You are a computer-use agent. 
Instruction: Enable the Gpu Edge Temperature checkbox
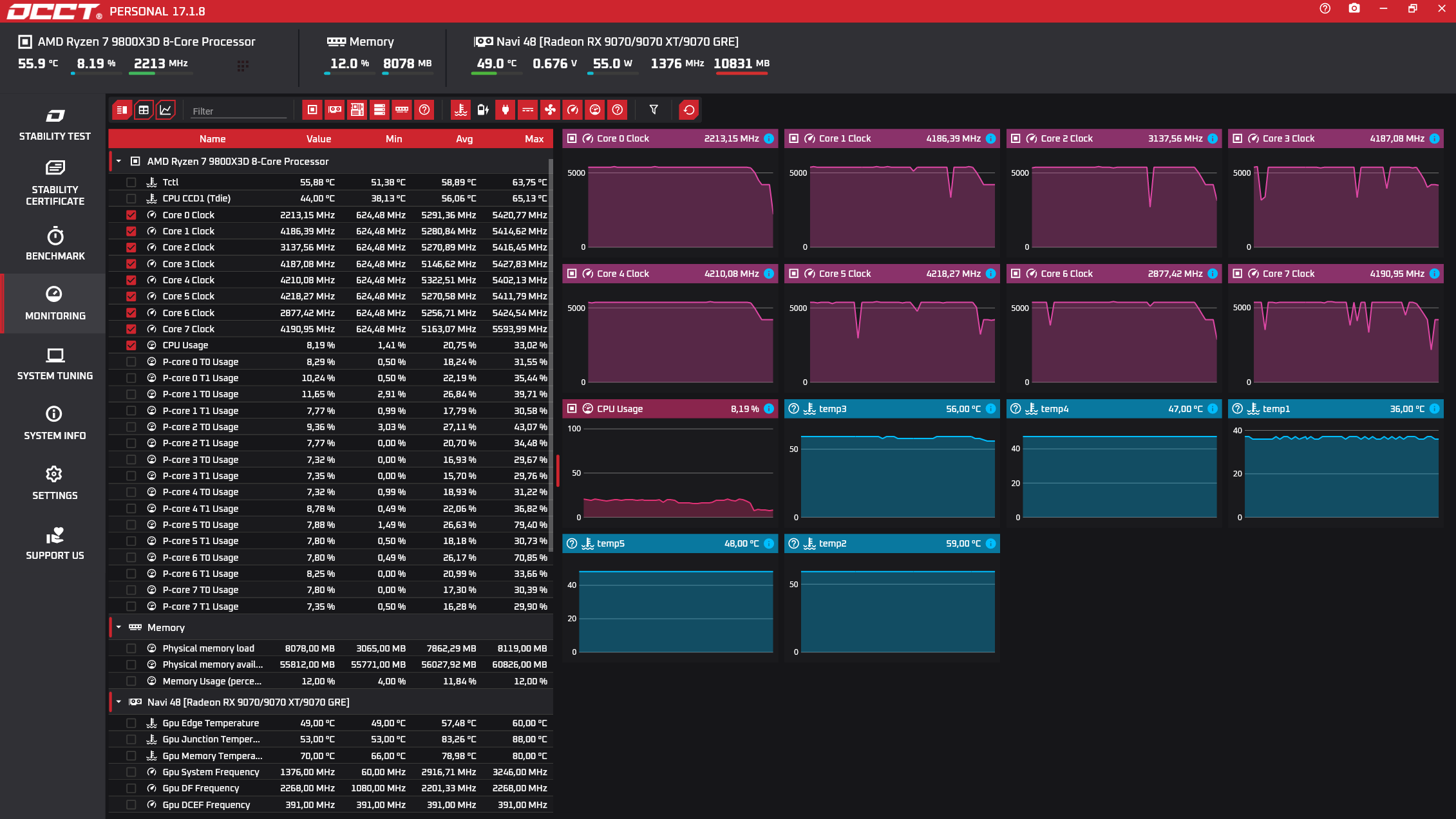tap(131, 723)
